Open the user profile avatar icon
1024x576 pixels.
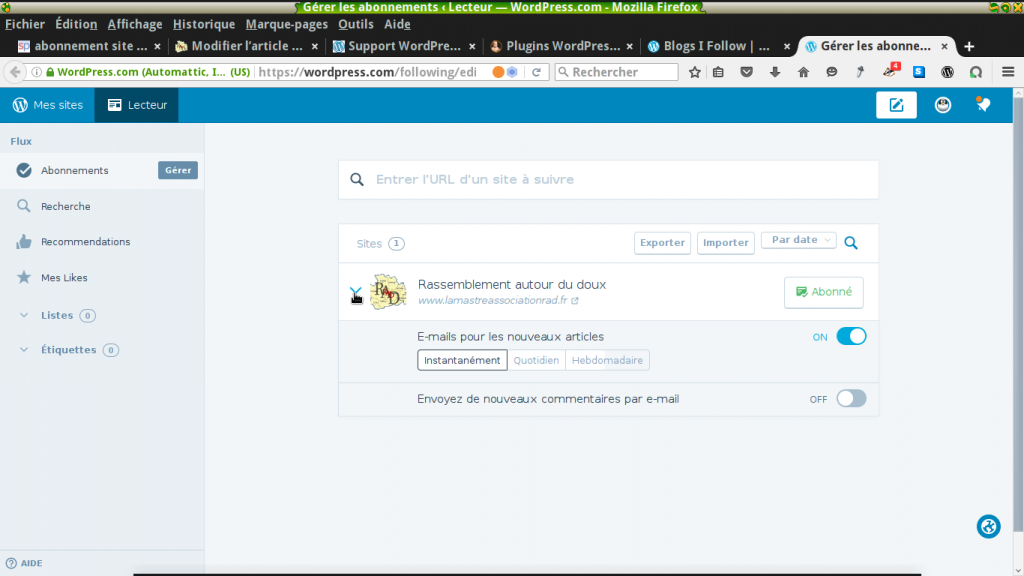pyautogui.click(x=943, y=105)
